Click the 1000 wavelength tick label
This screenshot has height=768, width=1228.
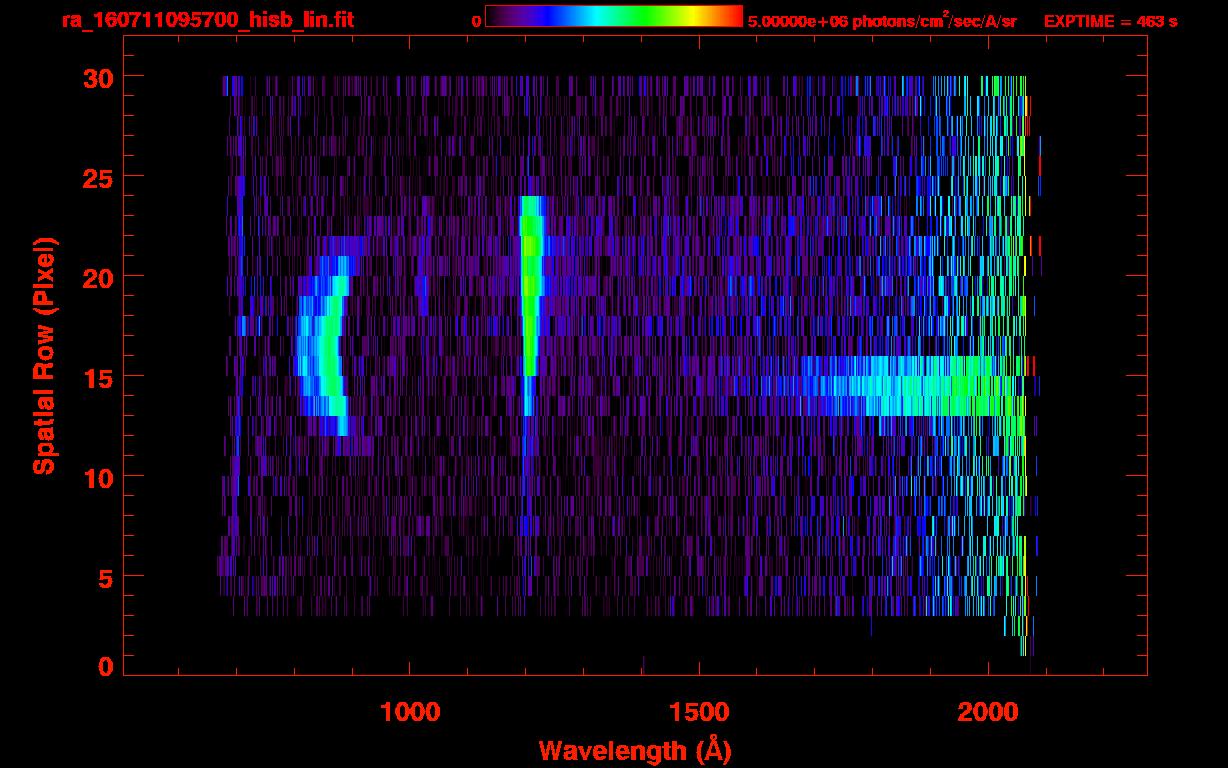(x=410, y=711)
